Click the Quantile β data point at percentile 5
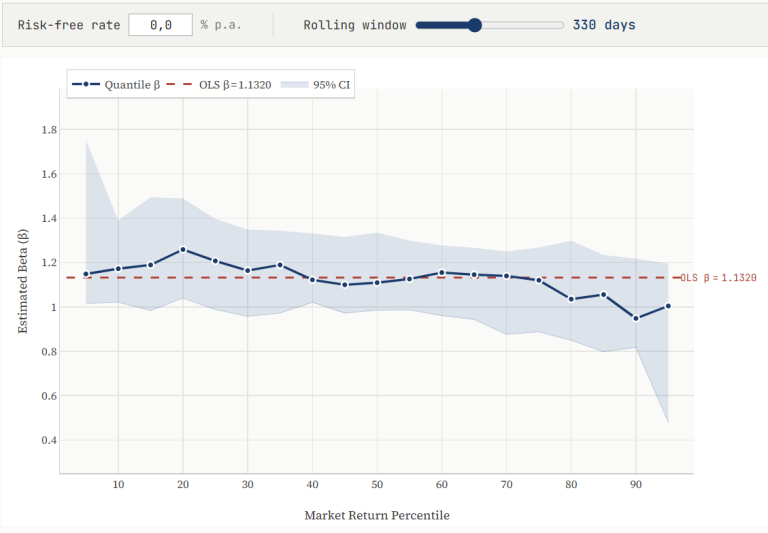The height and width of the screenshot is (533, 768). point(86,274)
